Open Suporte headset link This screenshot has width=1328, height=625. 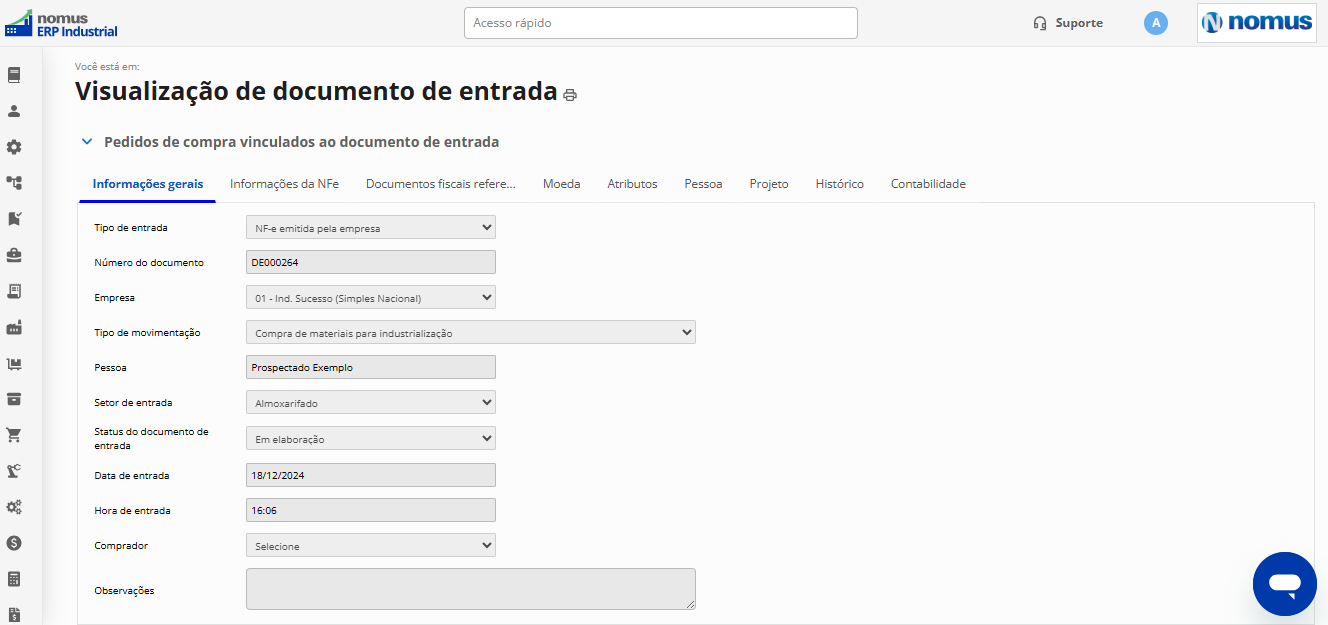[x=1068, y=23]
